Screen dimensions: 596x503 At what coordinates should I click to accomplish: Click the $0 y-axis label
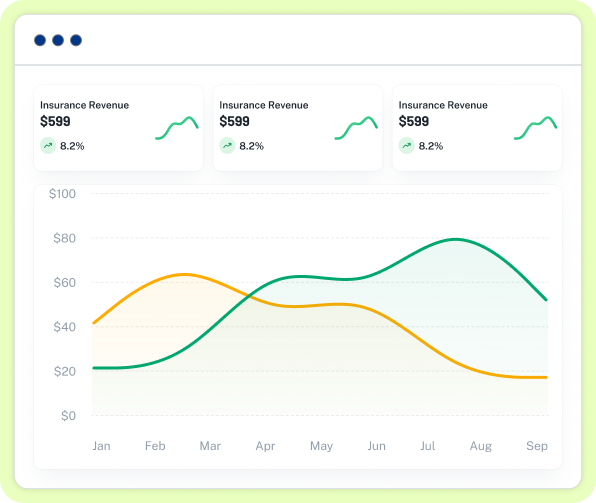coord(68,416)
